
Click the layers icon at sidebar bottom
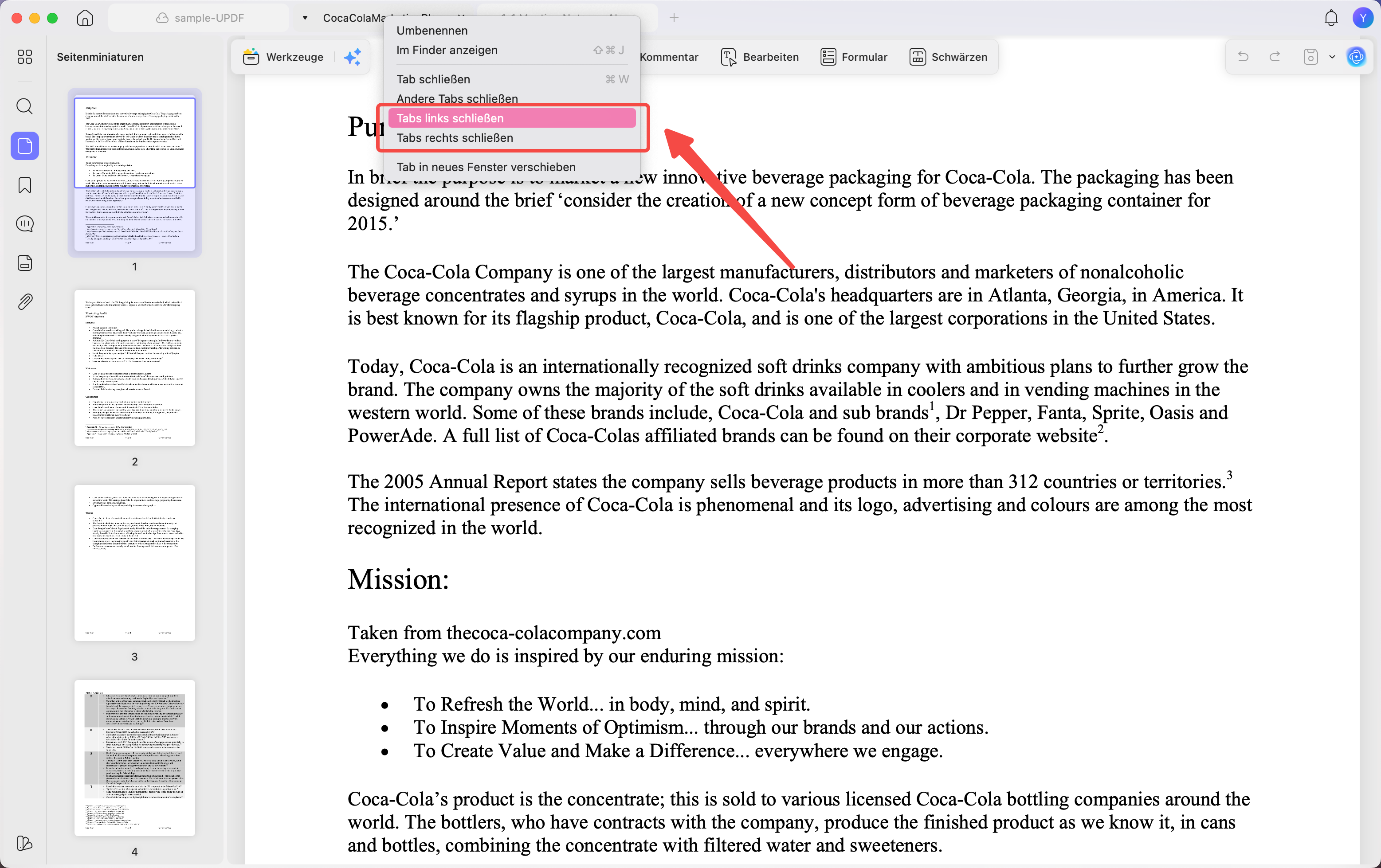25,843
